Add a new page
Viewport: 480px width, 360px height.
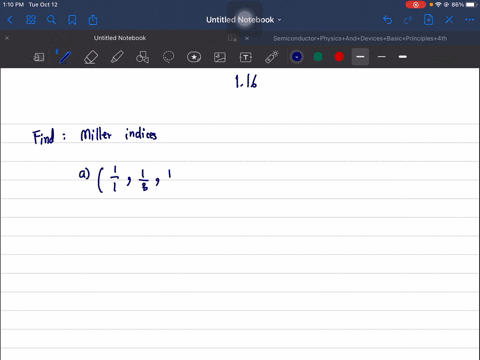428,20
